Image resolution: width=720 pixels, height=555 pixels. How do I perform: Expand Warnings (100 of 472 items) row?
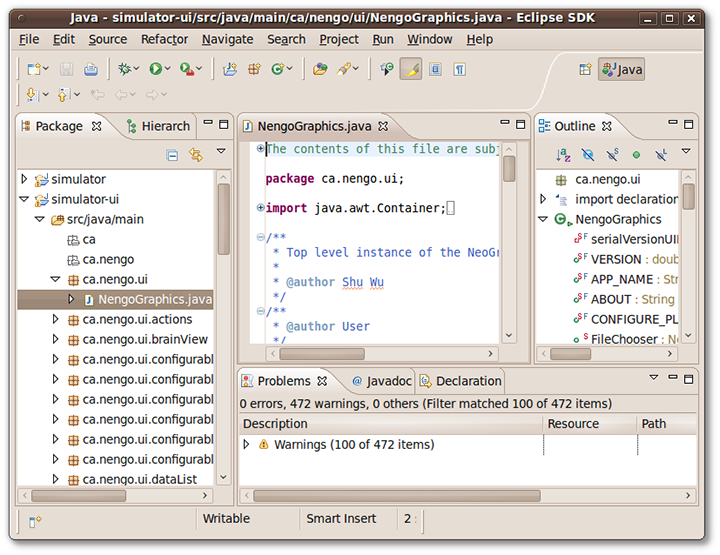[247, 444]
